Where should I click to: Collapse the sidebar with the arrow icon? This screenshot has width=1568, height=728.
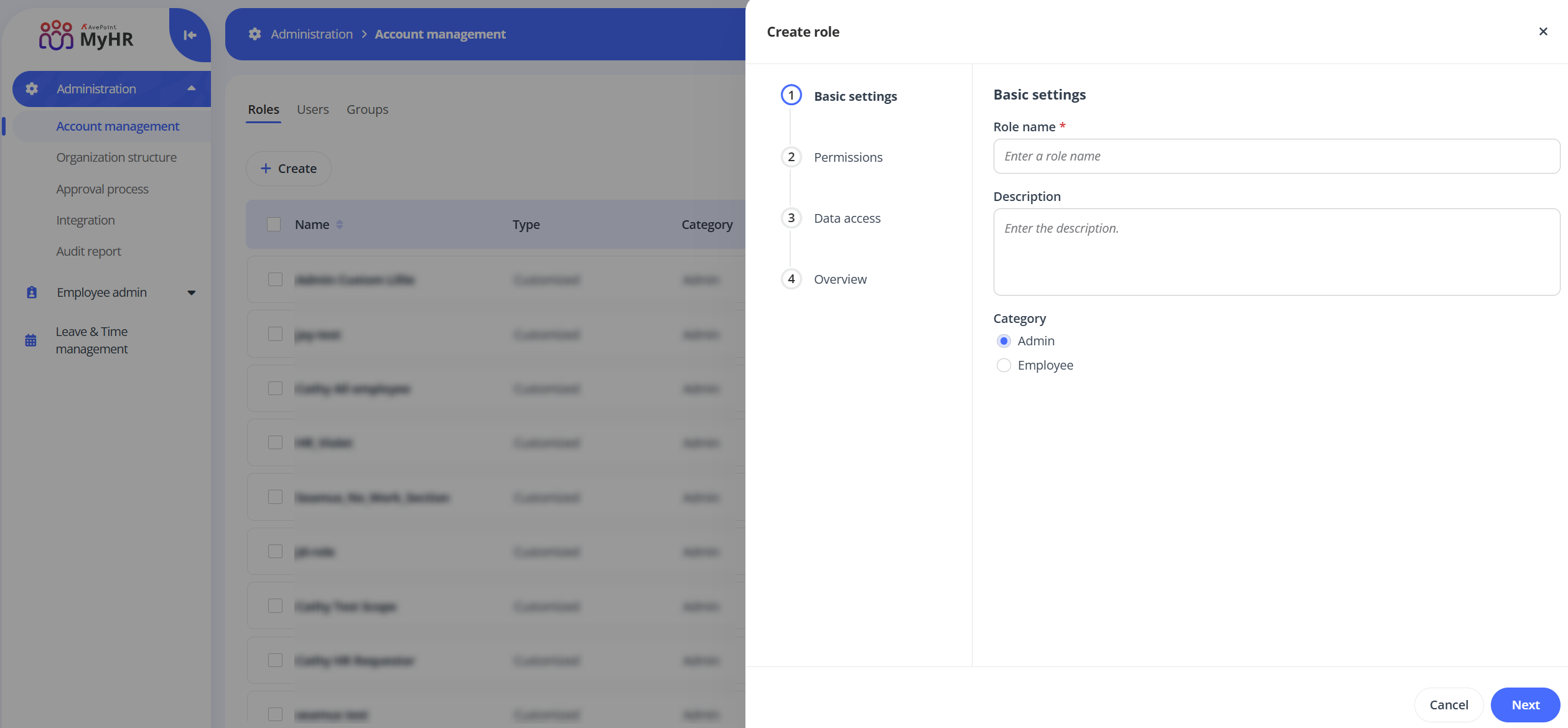click(190, 35)
